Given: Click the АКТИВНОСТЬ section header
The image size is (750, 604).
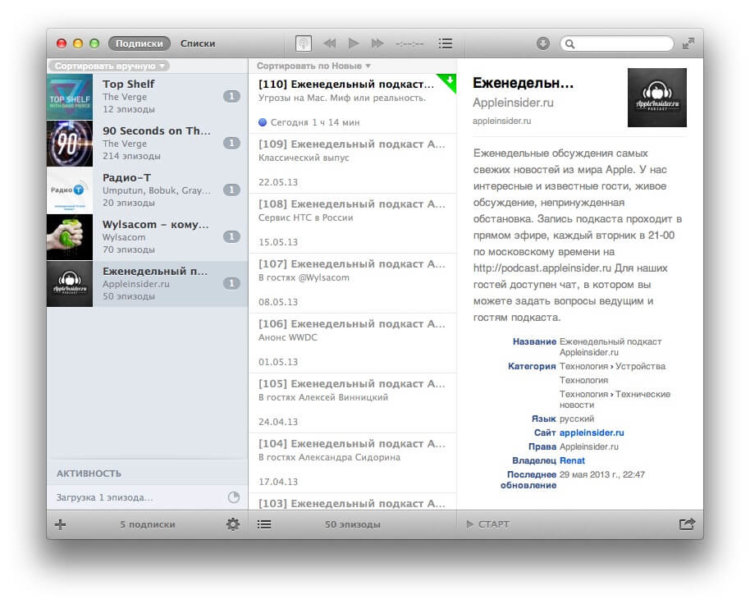Looking at the screenshot, I should [x=89, y=473].
